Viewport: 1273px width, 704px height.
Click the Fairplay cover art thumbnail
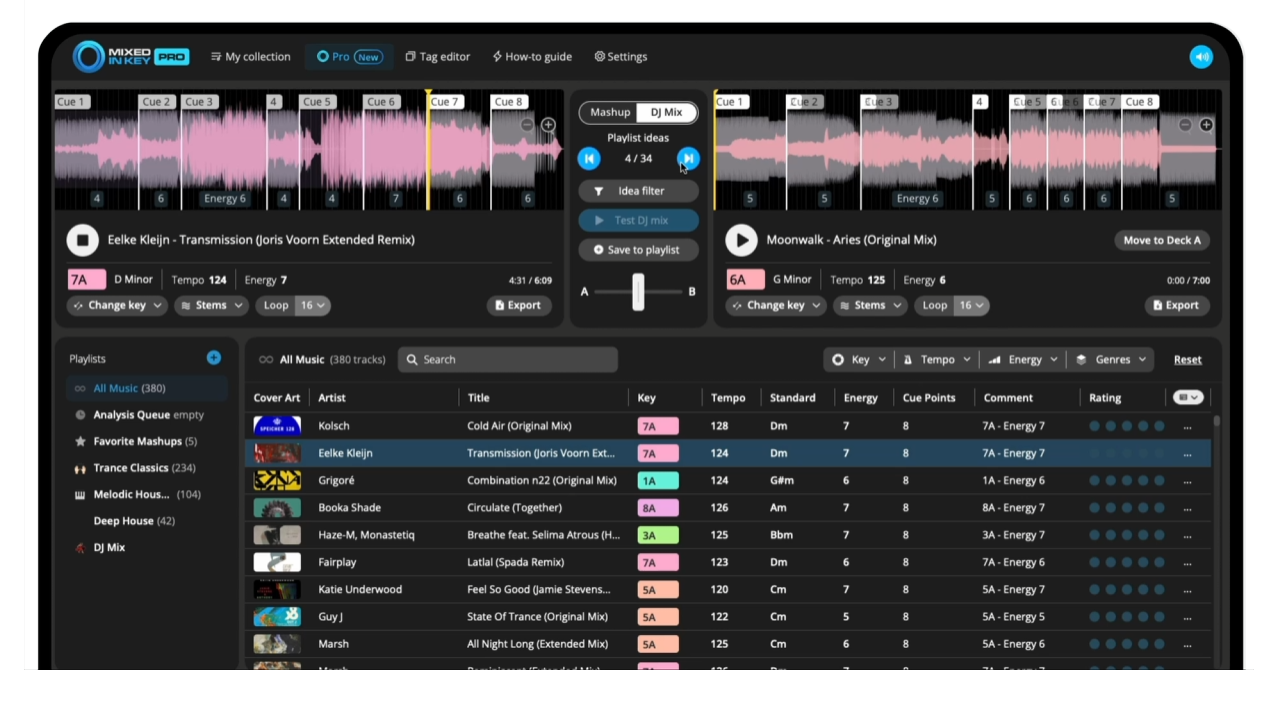277,562
